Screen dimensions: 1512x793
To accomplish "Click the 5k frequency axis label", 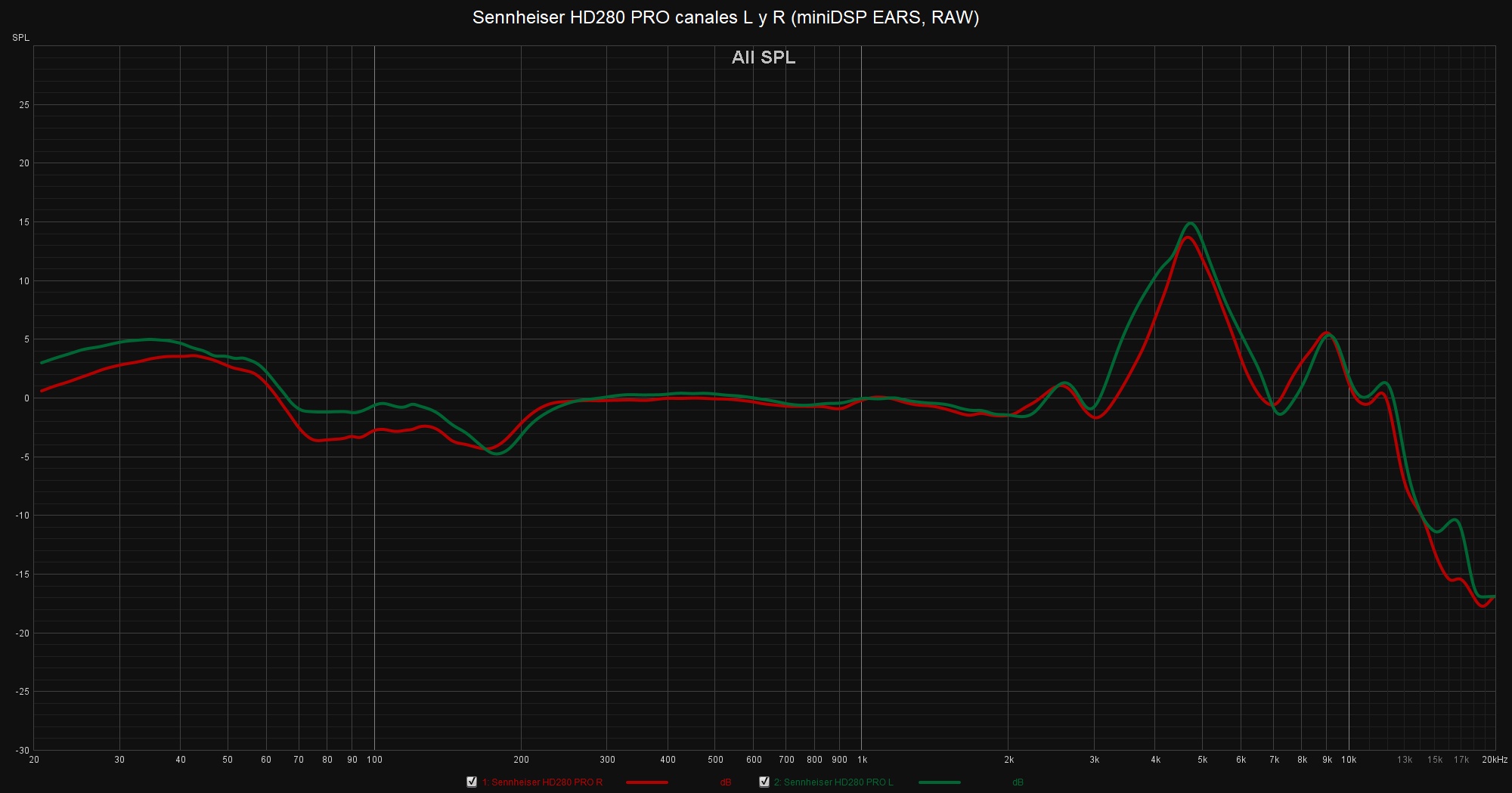I will click(1202, 760).
